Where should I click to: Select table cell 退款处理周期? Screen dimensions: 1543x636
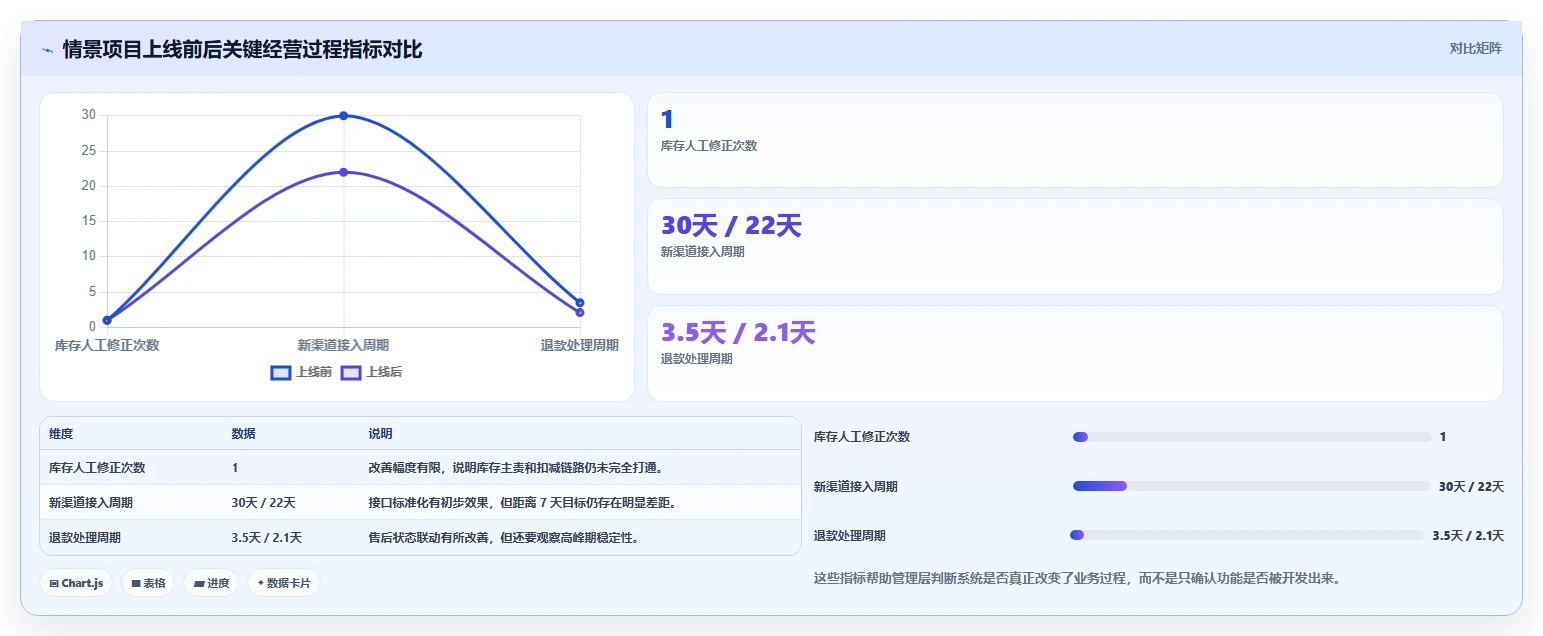pos(85,537)
